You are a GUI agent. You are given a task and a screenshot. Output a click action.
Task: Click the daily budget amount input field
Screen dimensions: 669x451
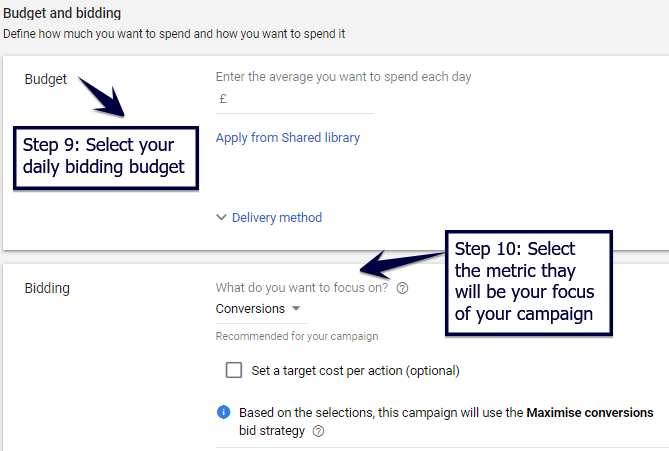[x=302, y=99]
